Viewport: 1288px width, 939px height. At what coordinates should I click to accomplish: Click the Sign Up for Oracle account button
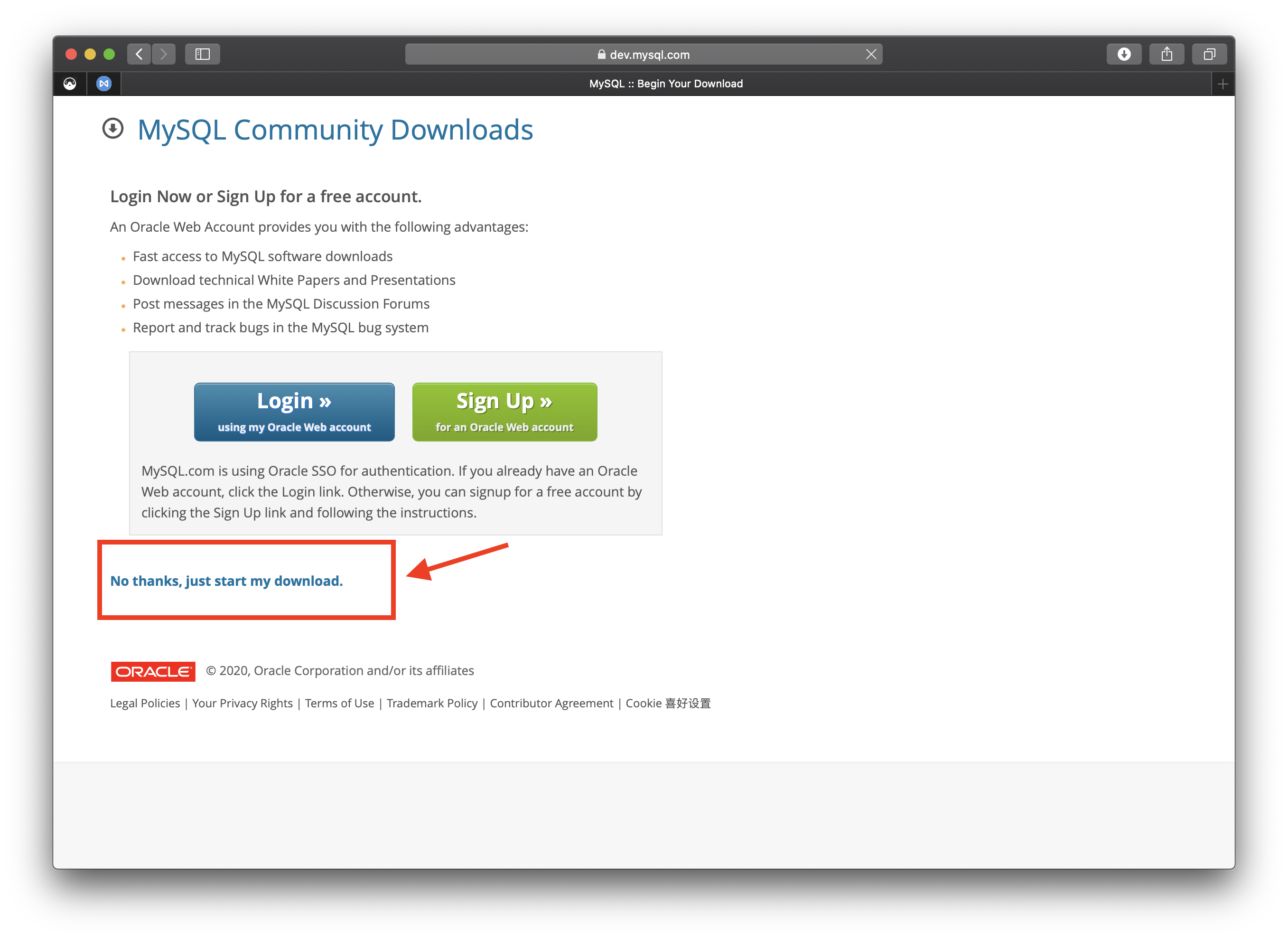(x=504, y=412)
